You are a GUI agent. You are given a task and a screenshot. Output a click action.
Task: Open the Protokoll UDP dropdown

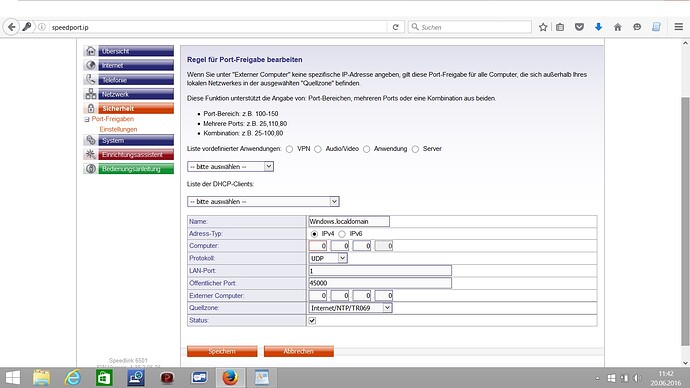coord(328,258)
